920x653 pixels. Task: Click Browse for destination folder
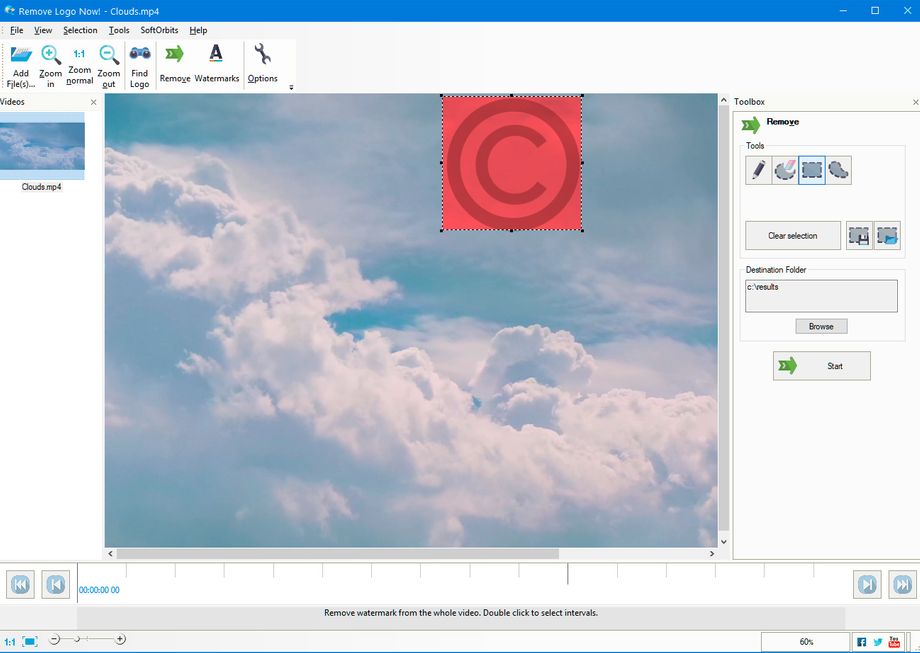pyautogui.click(x=821, y=326)
